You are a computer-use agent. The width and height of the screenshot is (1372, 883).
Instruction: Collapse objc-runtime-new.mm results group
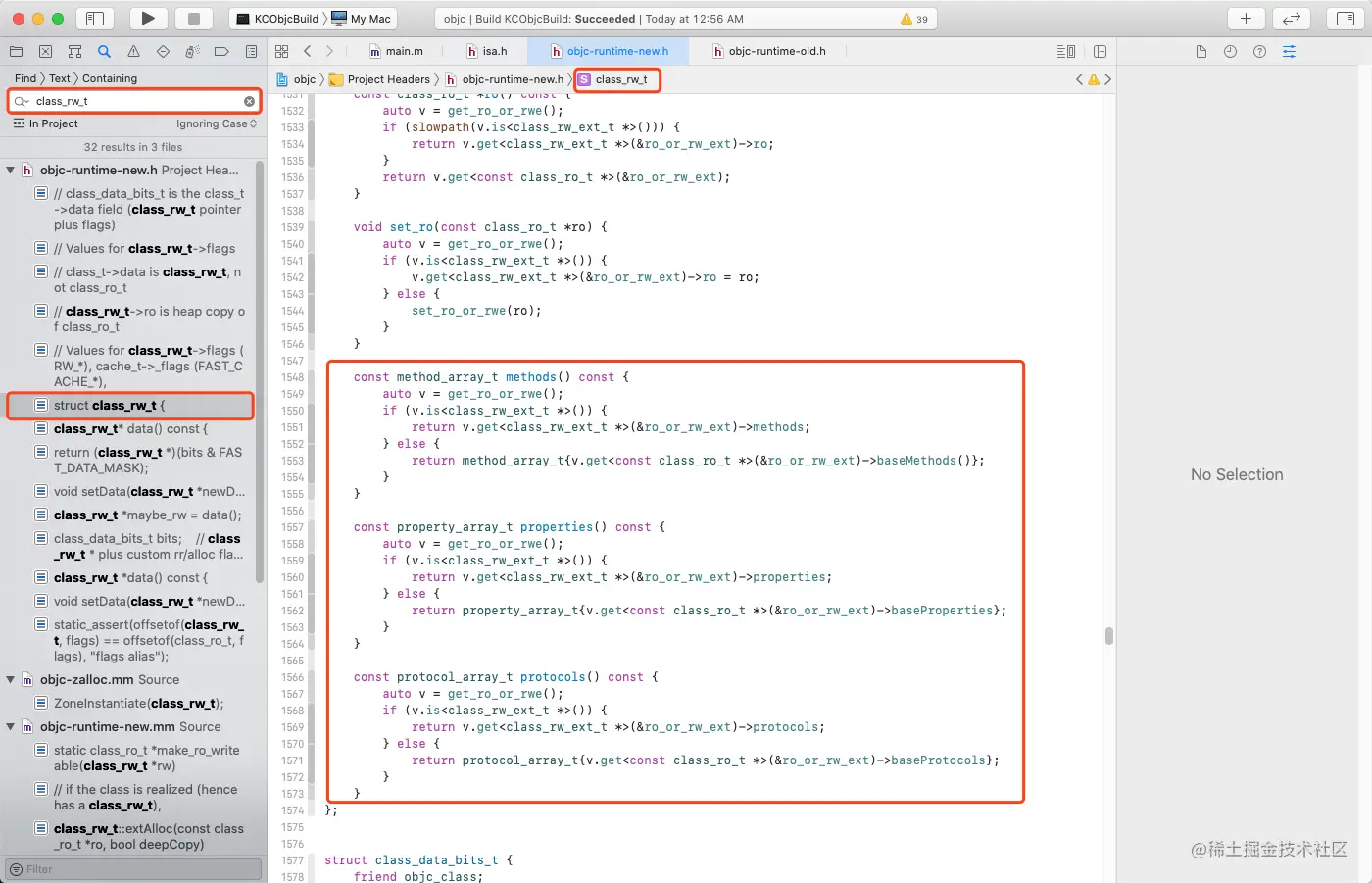(x=11, y=726)
